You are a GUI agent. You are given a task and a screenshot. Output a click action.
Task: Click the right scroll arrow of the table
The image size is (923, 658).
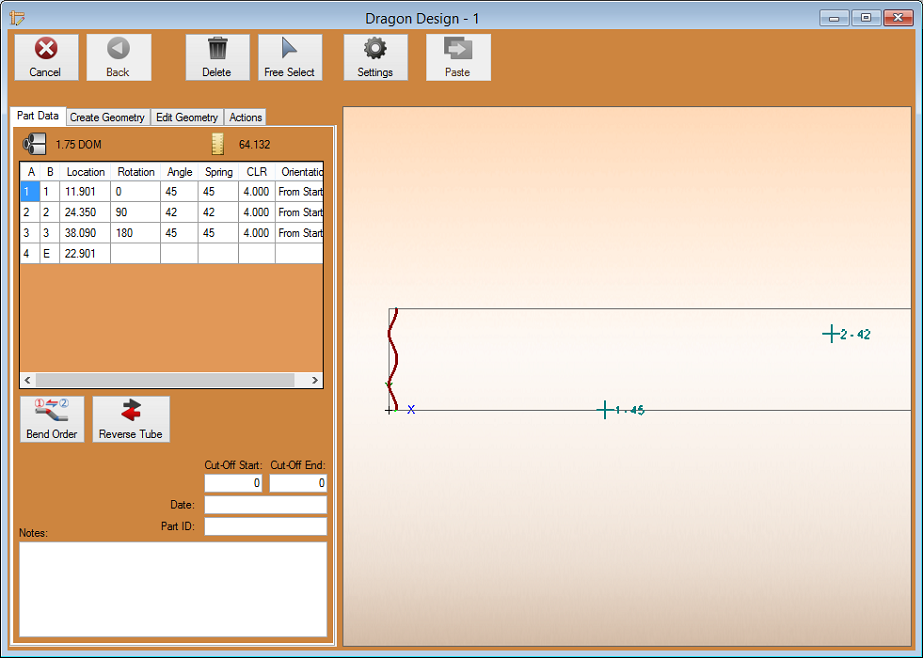(315, 380)
